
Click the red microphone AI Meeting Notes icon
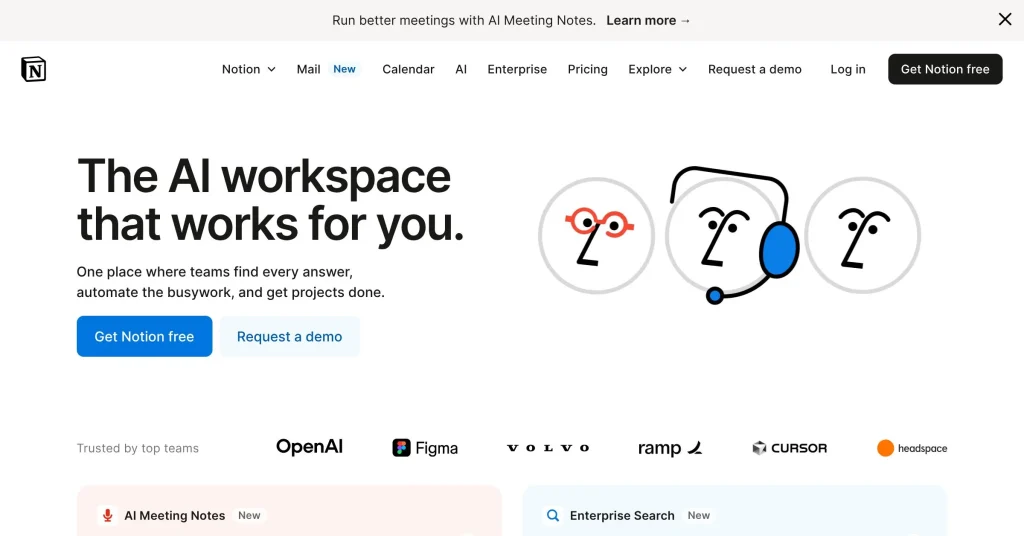pos(107,515)
